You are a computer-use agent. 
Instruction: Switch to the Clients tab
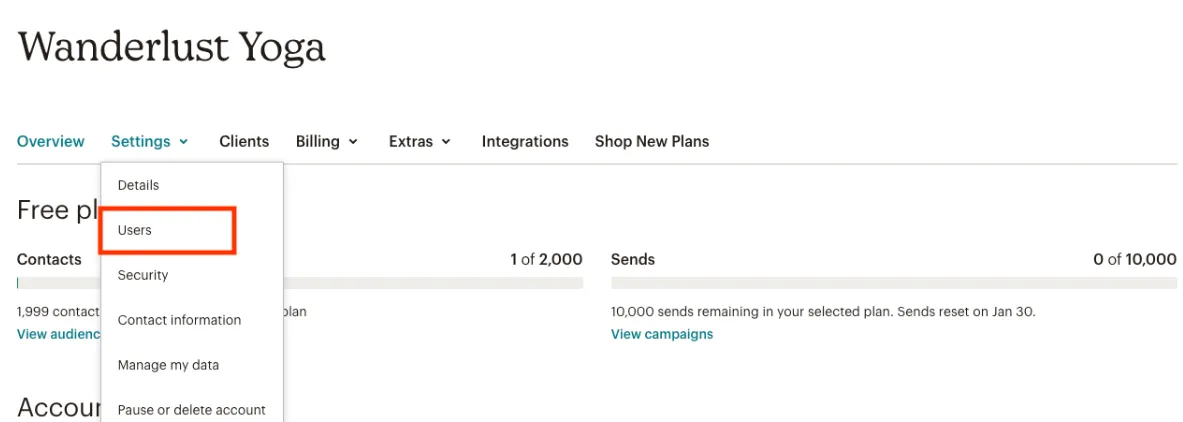[x=244, y=142]
